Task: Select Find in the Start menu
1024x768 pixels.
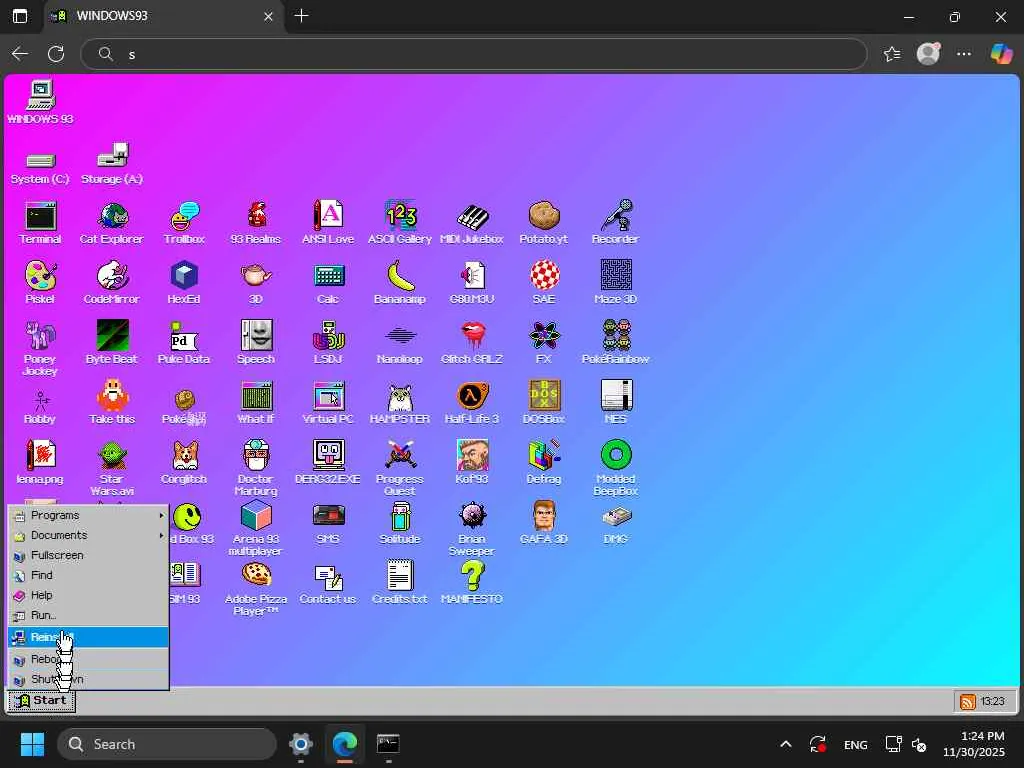Action: click(x=88, y=575)
